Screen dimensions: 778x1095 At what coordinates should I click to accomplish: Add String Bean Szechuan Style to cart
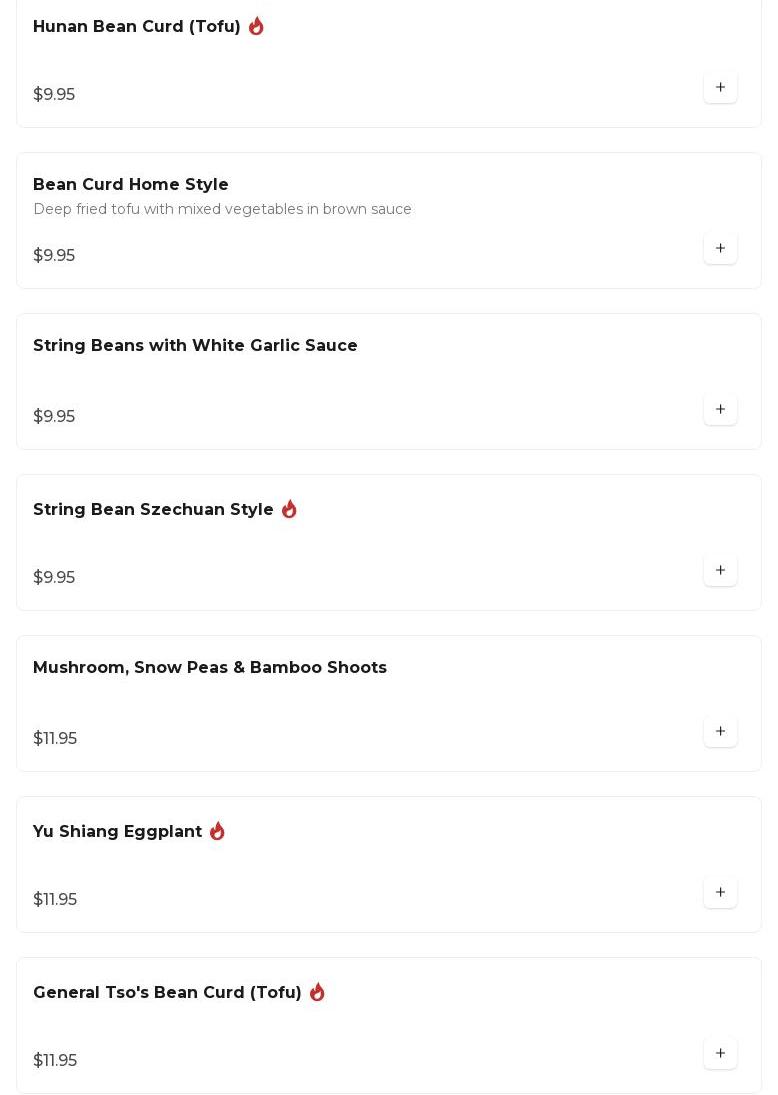click(x=720, y=570)
